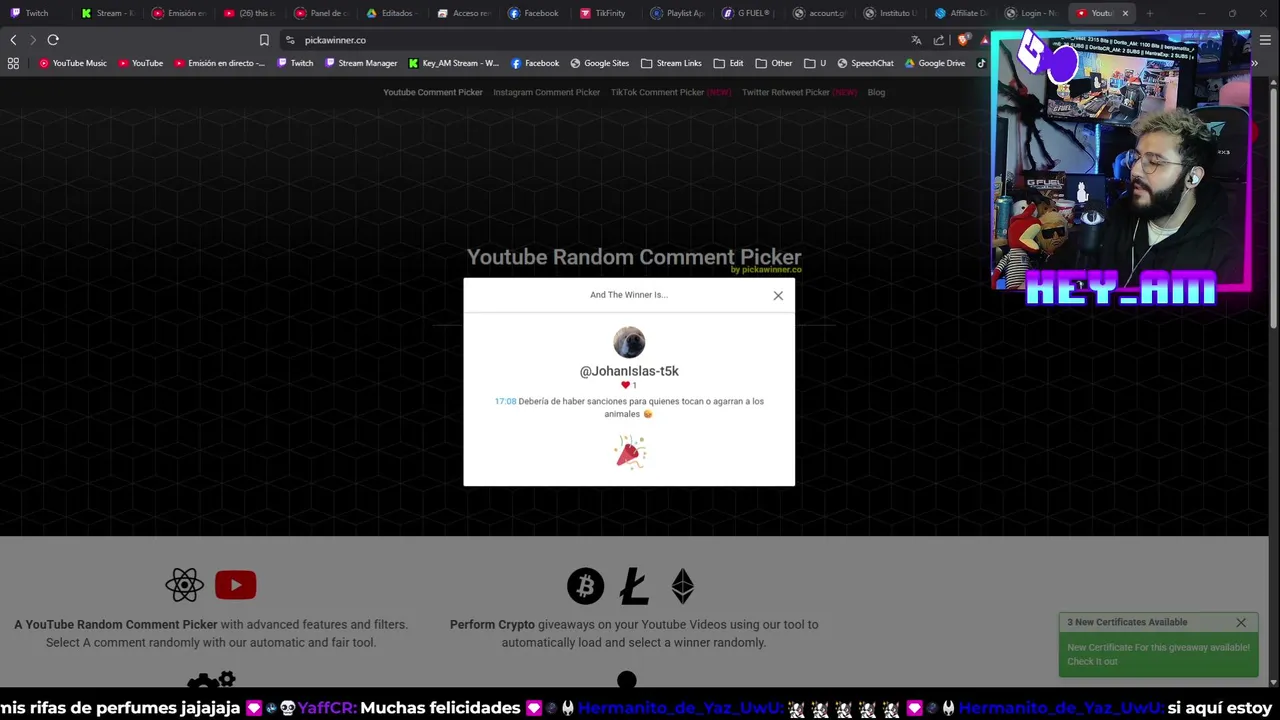Image resolution: width=1280 pixels, height=720 pixels.
Task: Switch to the Kick Stream tab
Action: tap(107, 13)
